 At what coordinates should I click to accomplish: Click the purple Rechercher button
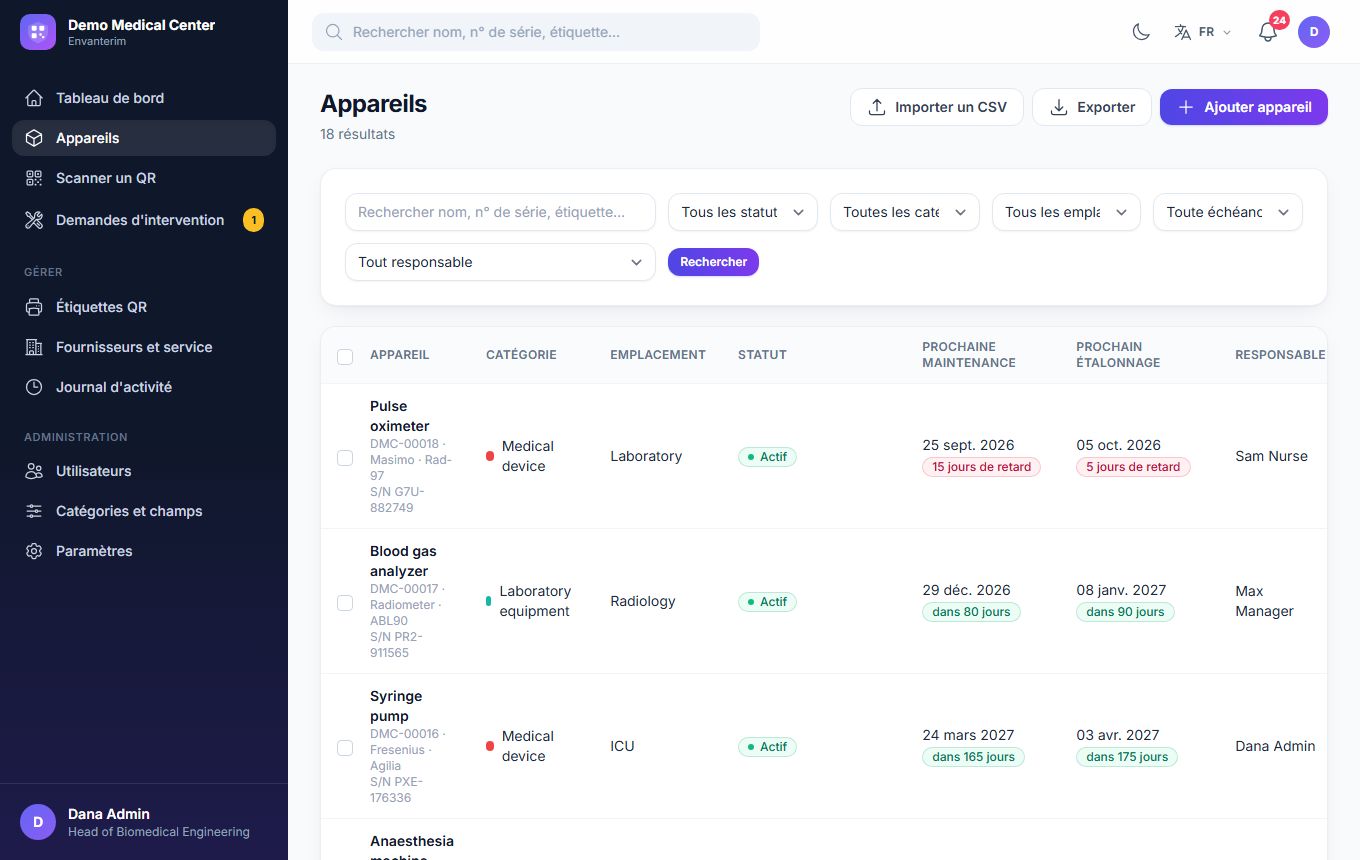713,262
